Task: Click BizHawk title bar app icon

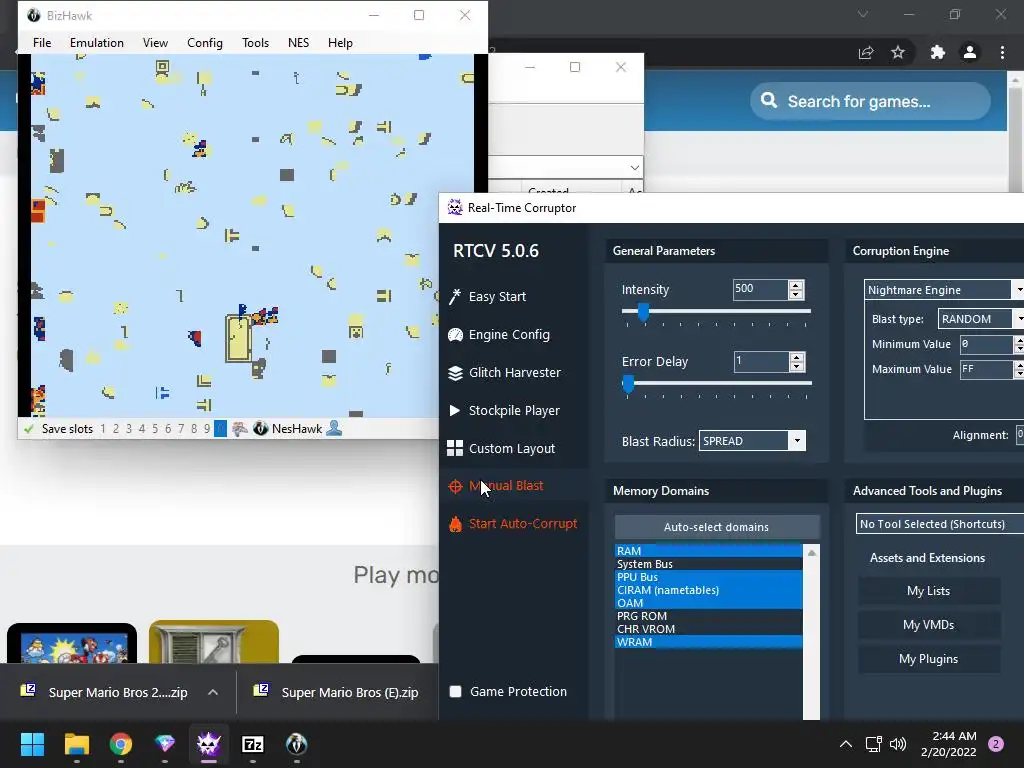Action: (34, 15)
